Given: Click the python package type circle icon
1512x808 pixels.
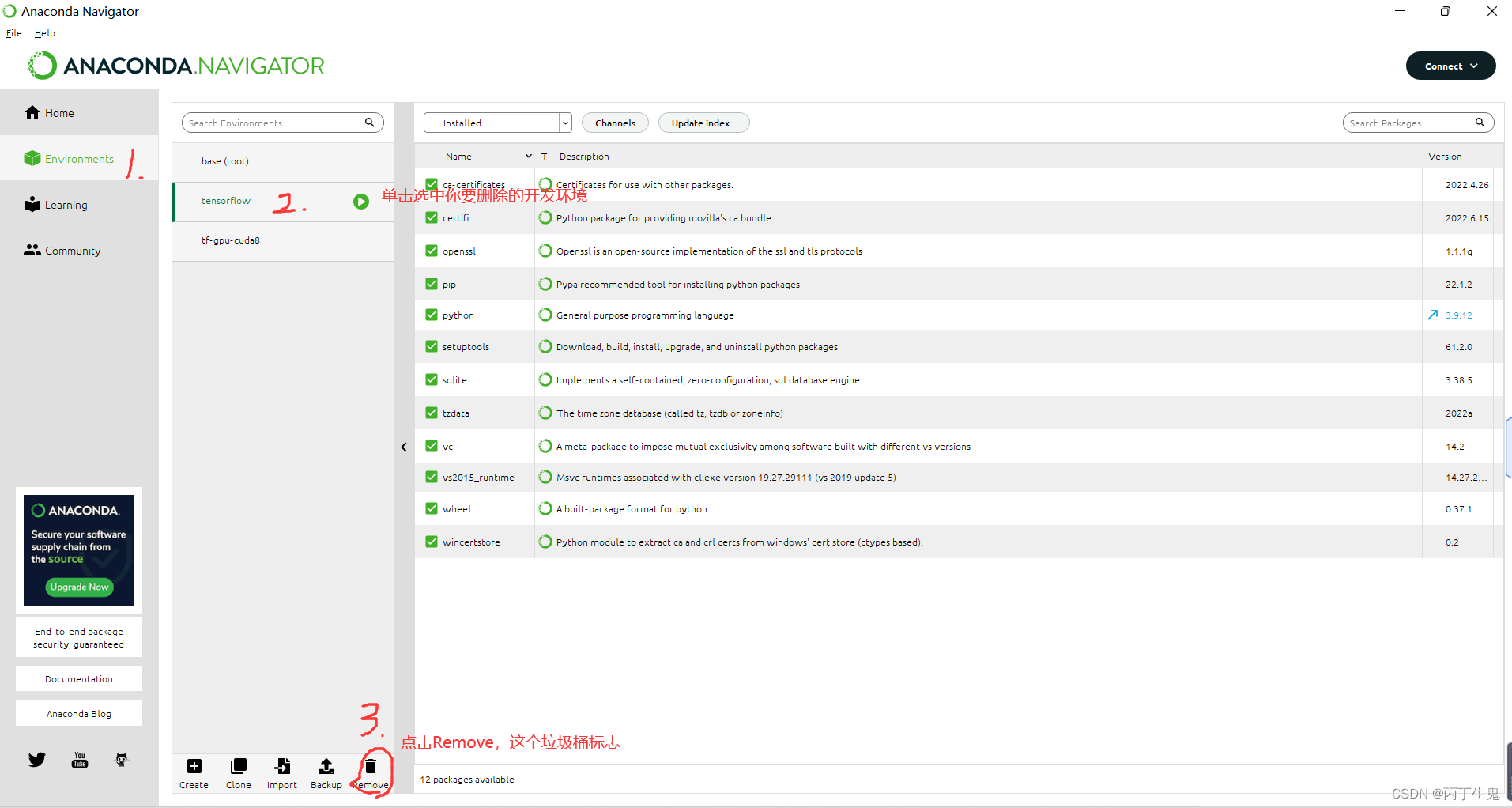Looking at the screenshot, I should pyautogui.click(x=545, y=315).
